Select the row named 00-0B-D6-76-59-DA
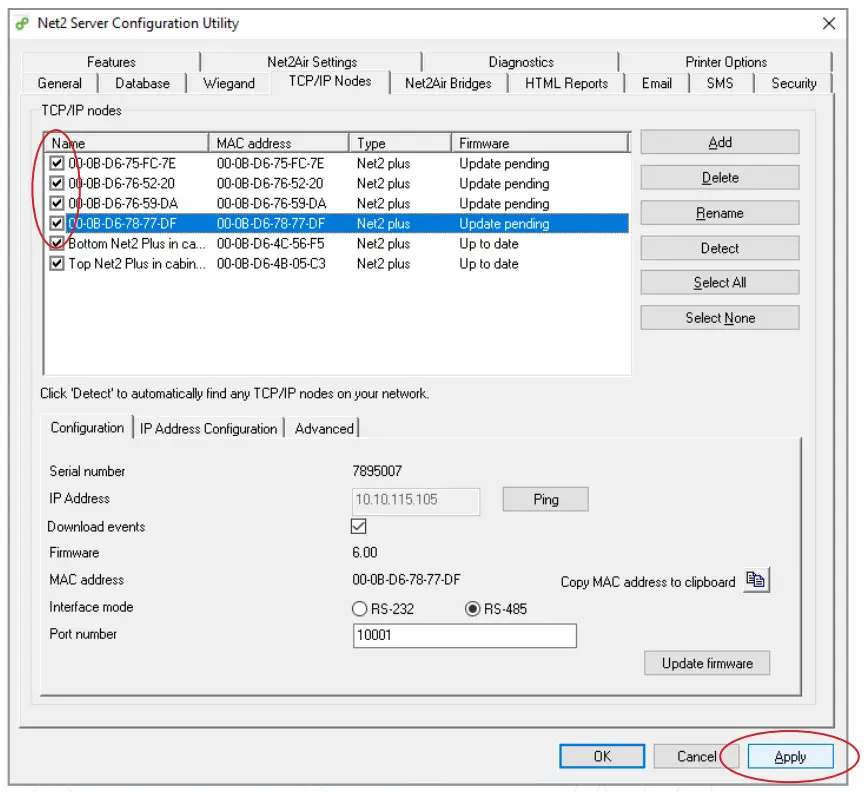Image resolution: width=866 pixels, height=792 pixels. coord(123,203)
